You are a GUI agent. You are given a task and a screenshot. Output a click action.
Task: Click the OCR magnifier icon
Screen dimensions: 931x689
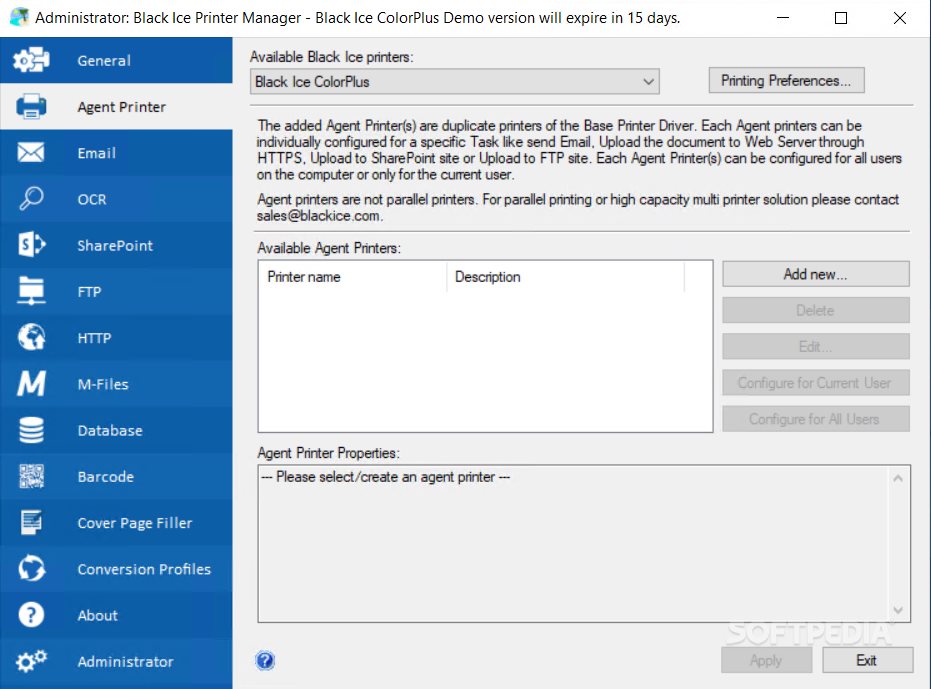[x=31, y=198]
